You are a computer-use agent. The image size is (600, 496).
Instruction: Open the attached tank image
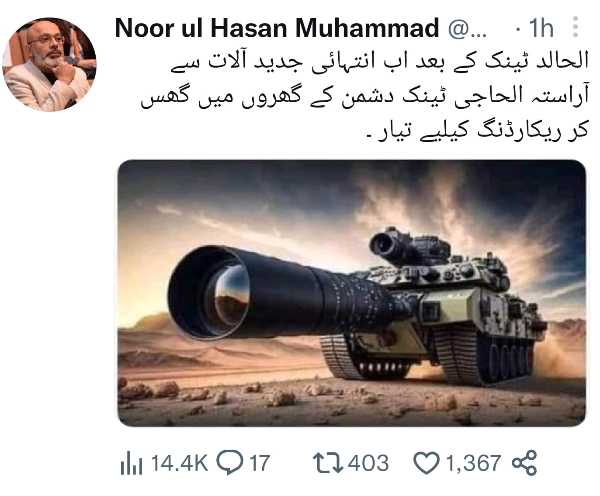coord(352,293)
